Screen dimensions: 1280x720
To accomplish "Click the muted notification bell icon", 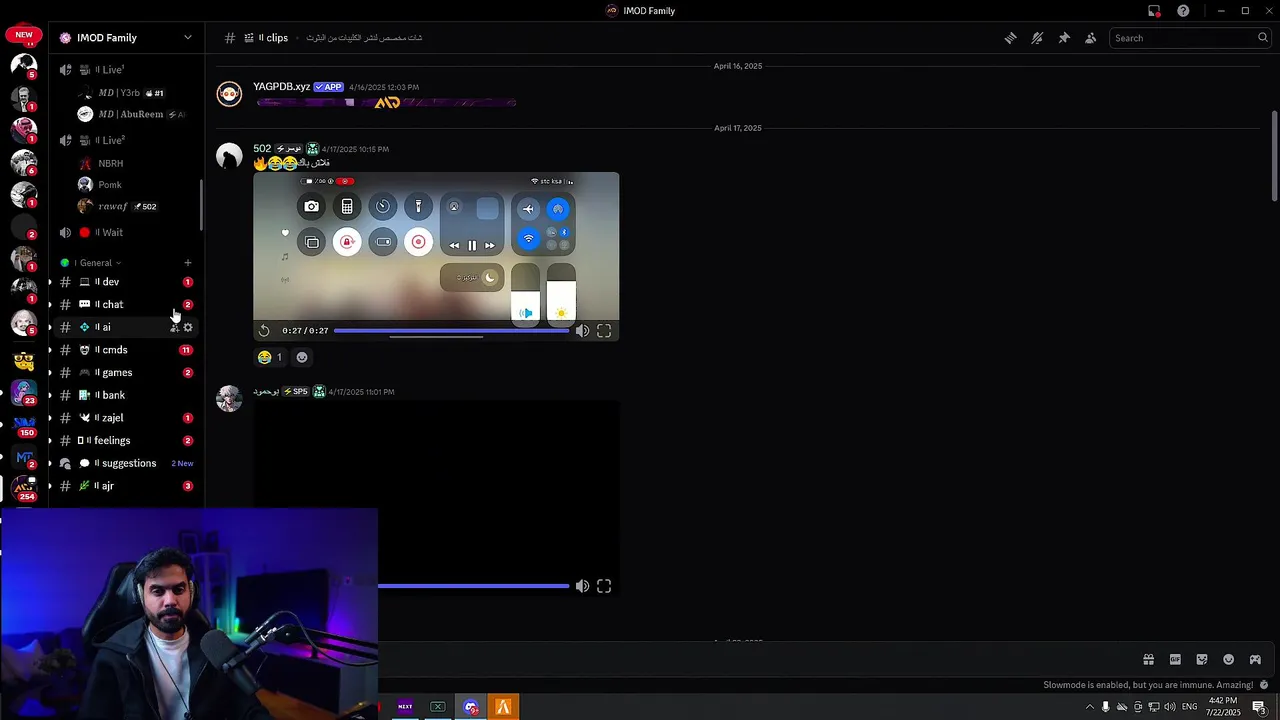I will click(1037, 38).
